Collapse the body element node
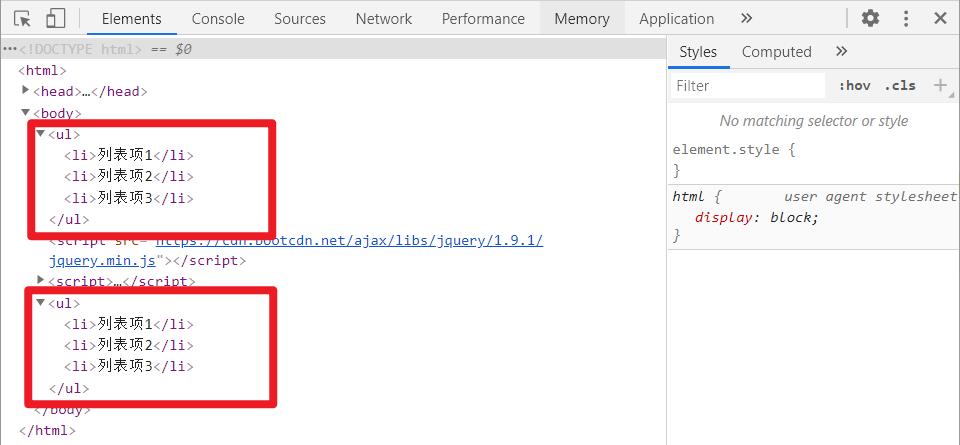Screen dimensions: 960x445 coord(26,113)
